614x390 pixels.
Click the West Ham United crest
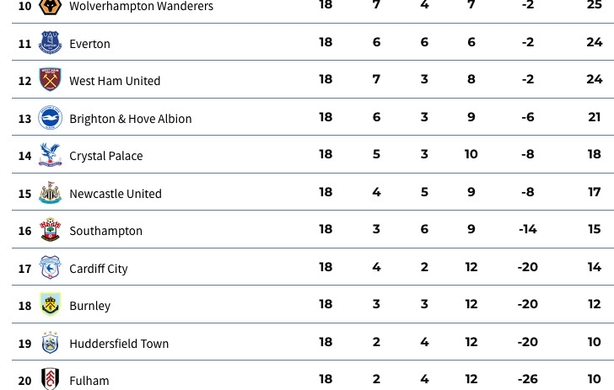(x=50, y=79)
